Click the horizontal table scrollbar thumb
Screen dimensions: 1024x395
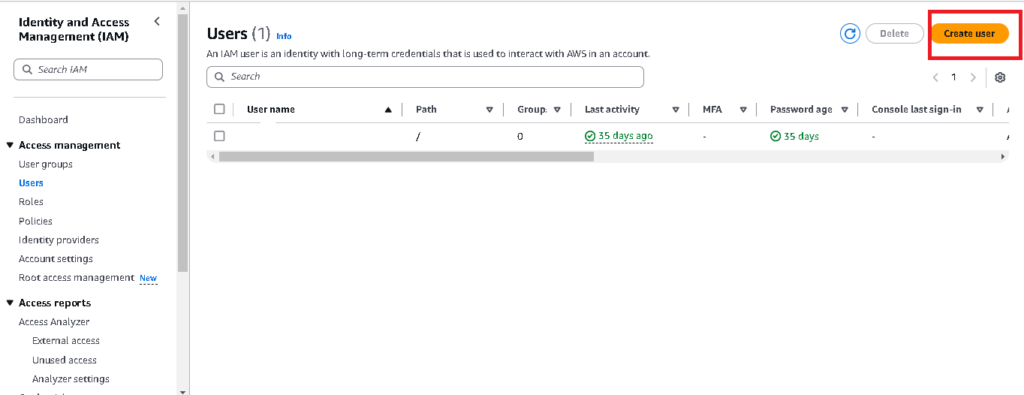(406, 157)
